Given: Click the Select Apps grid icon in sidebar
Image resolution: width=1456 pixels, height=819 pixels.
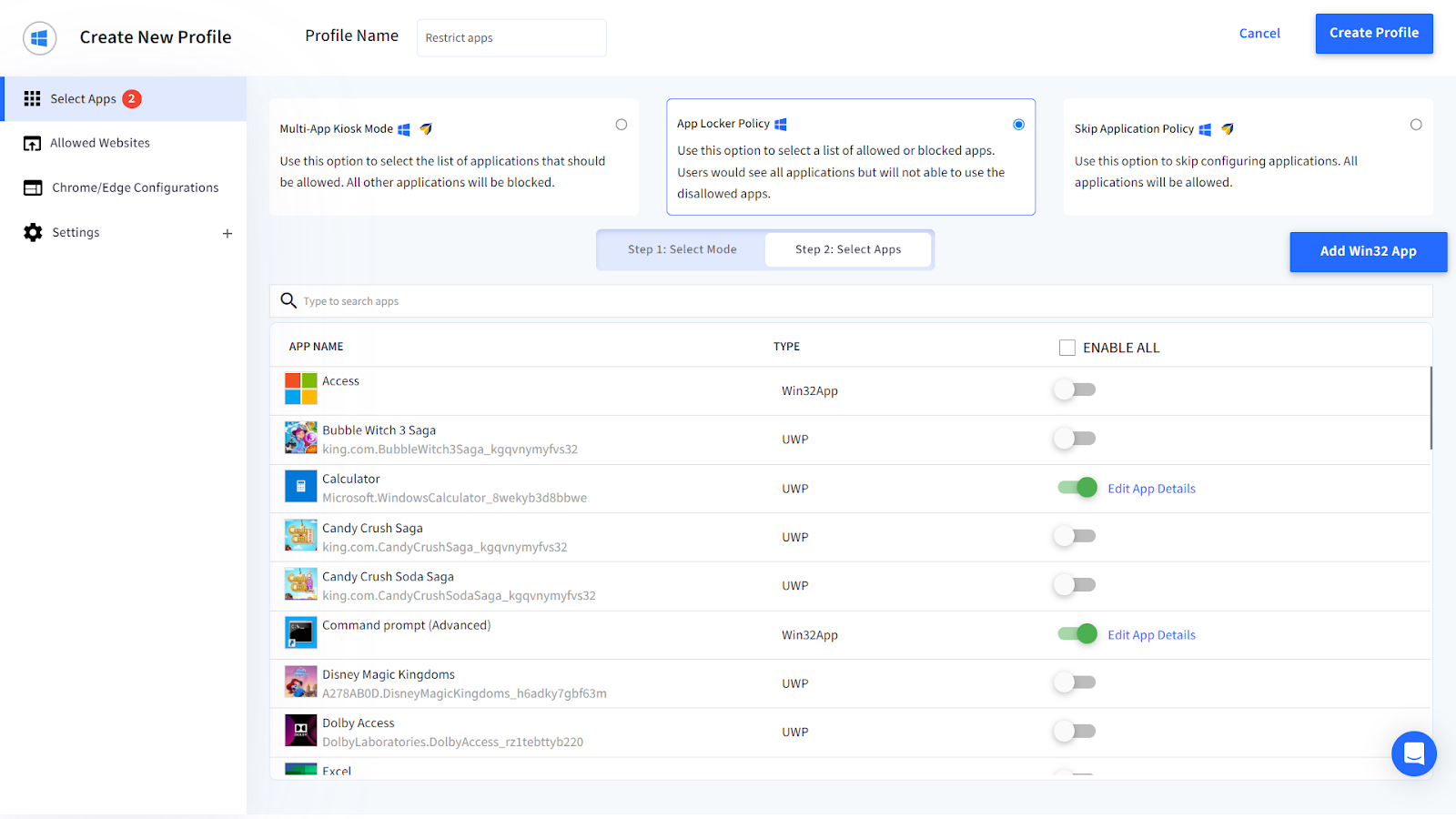Looking at the screenshot, I should [33, 98].
